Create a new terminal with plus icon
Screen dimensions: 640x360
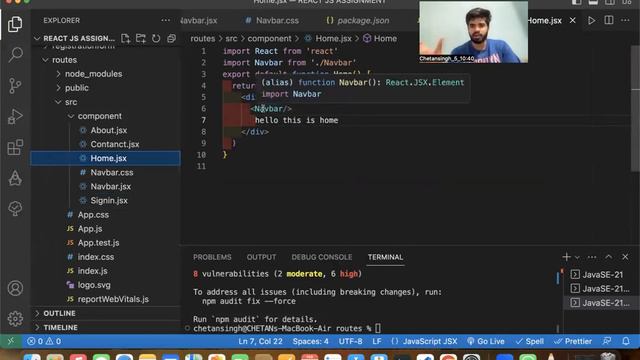coord(566,257)
